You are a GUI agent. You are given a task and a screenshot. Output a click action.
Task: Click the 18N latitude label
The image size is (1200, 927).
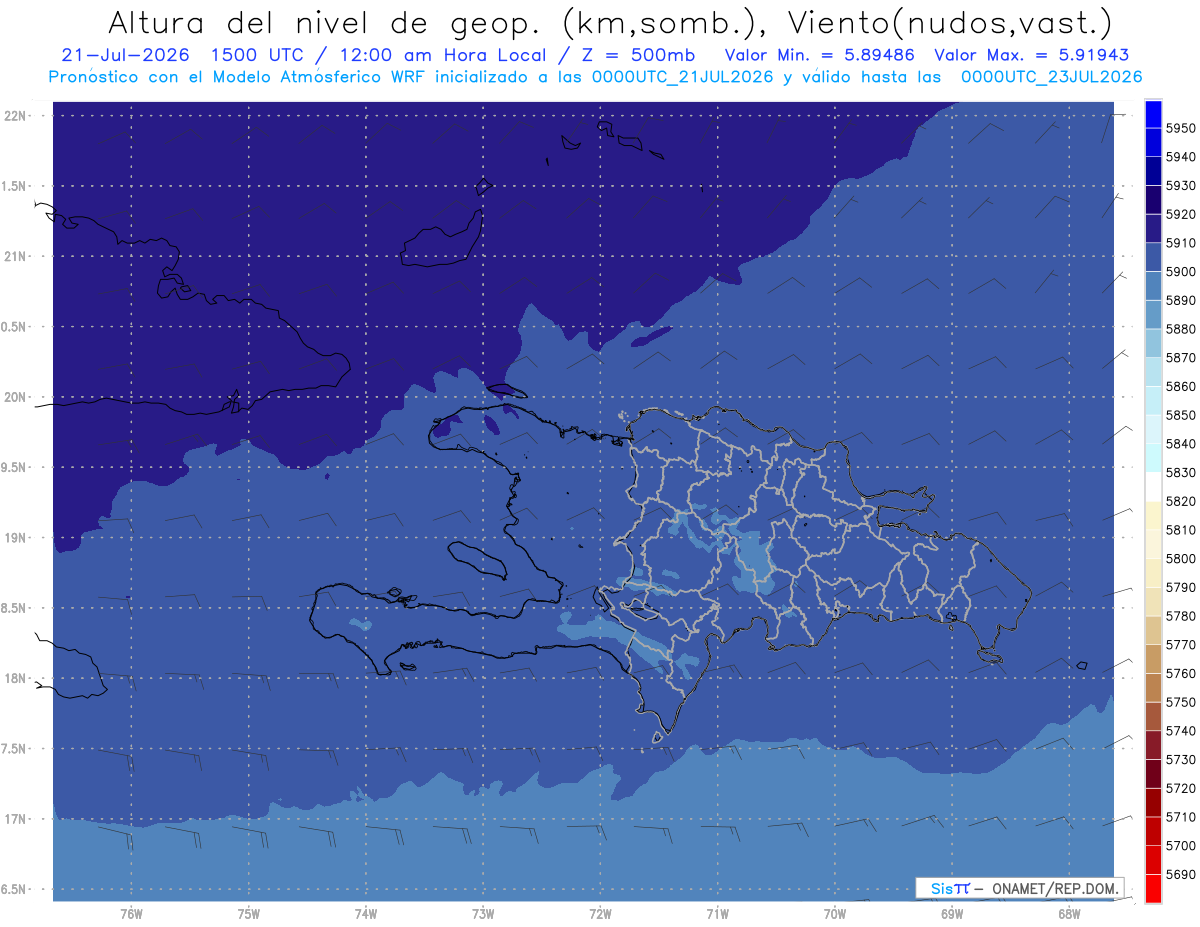[x=16, y=679]
